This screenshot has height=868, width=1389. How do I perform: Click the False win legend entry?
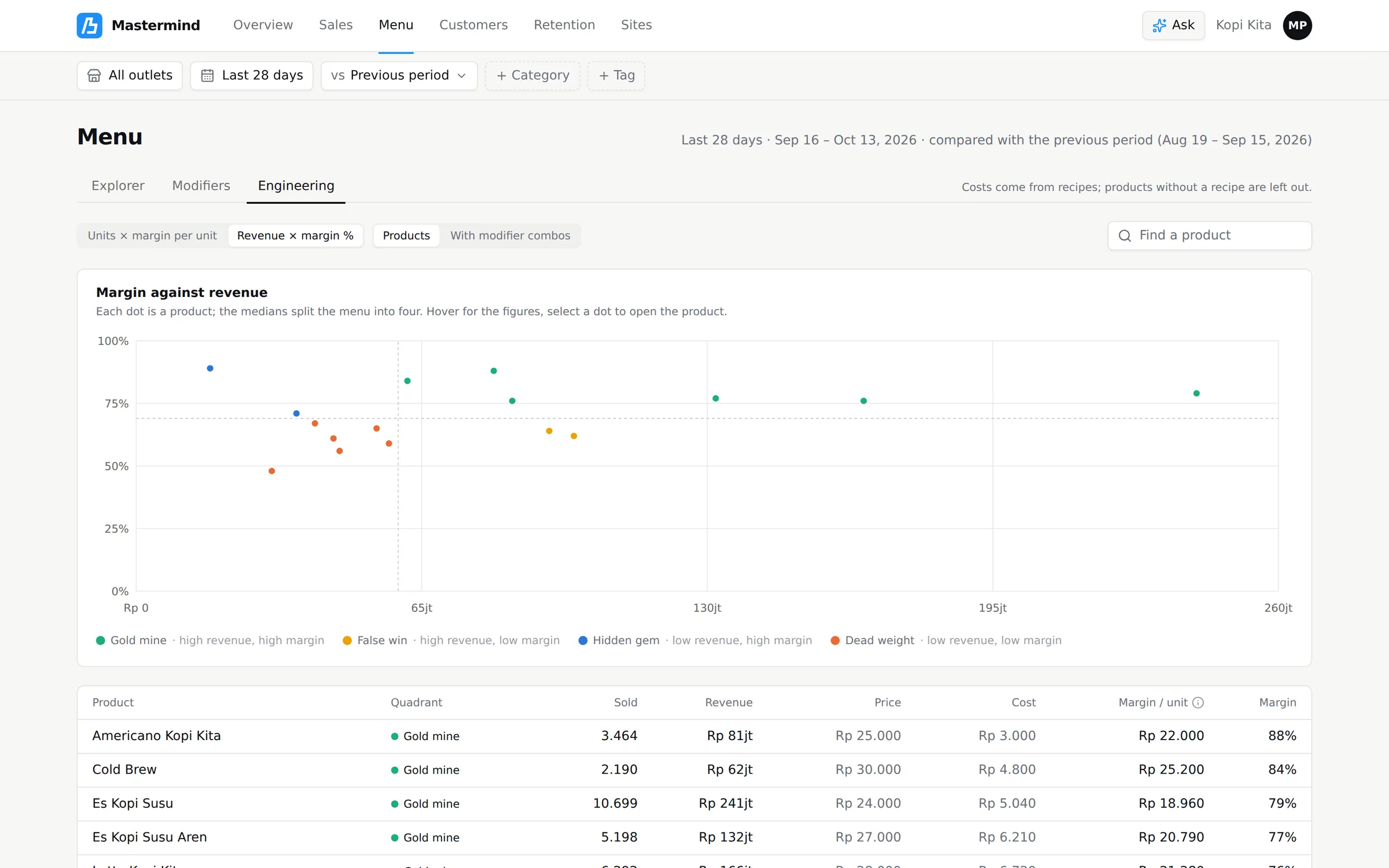tap(451, 641)
